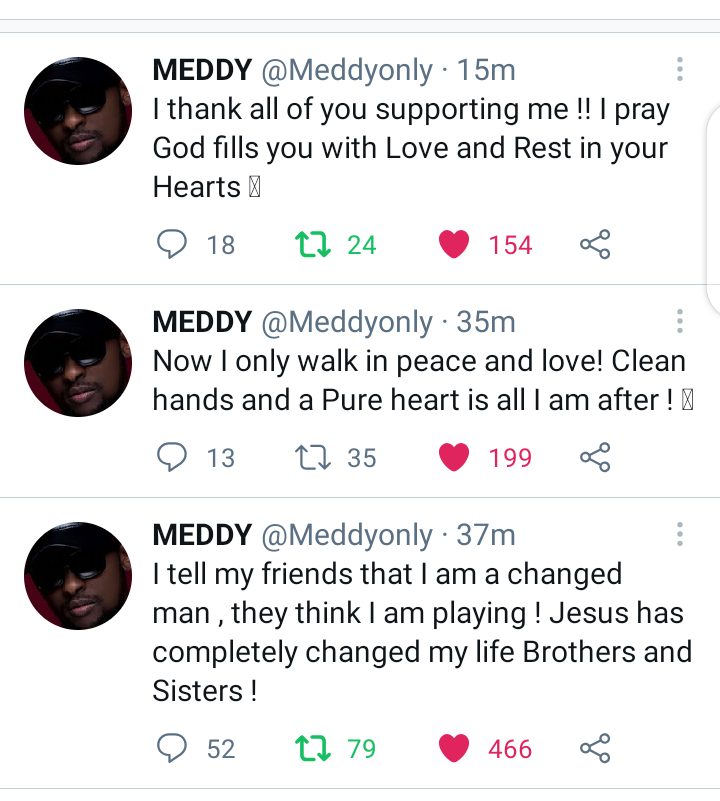Click @Meddyonly handle on the 35m tweet
The height and width of the screenshot is (801, 720).
(347, 322)
